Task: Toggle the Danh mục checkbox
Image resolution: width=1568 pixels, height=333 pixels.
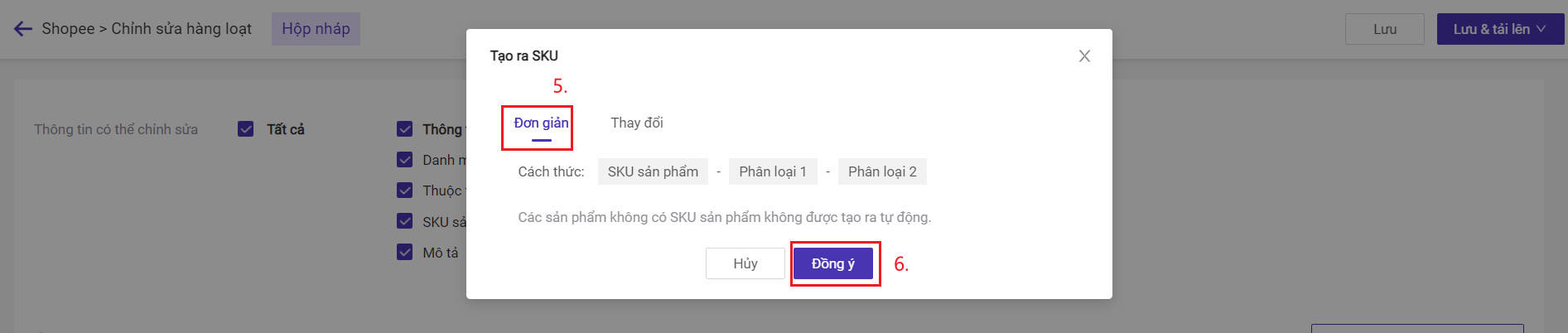Action: tap(405, 160)
